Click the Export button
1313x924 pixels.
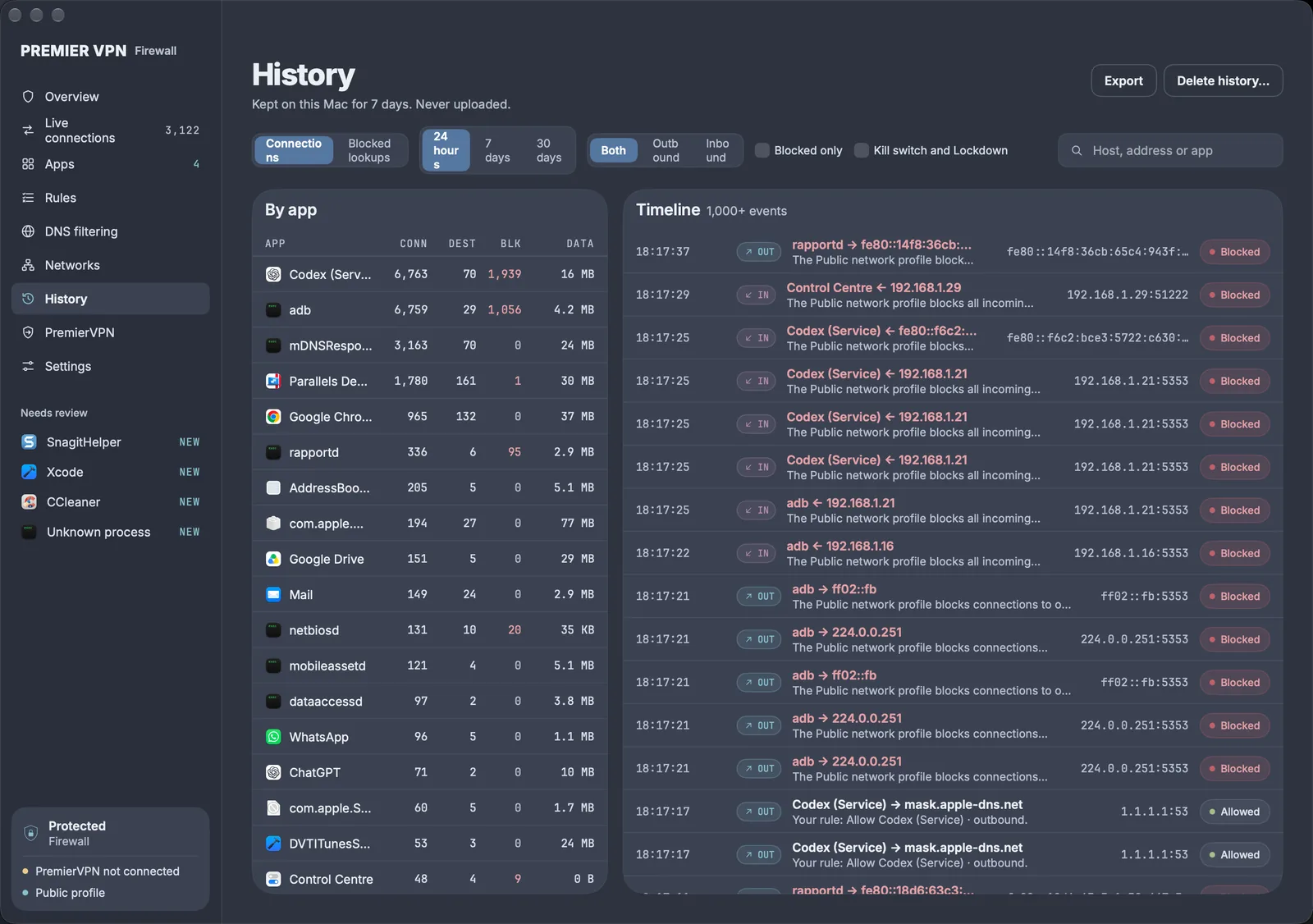tap(1123, 80)
